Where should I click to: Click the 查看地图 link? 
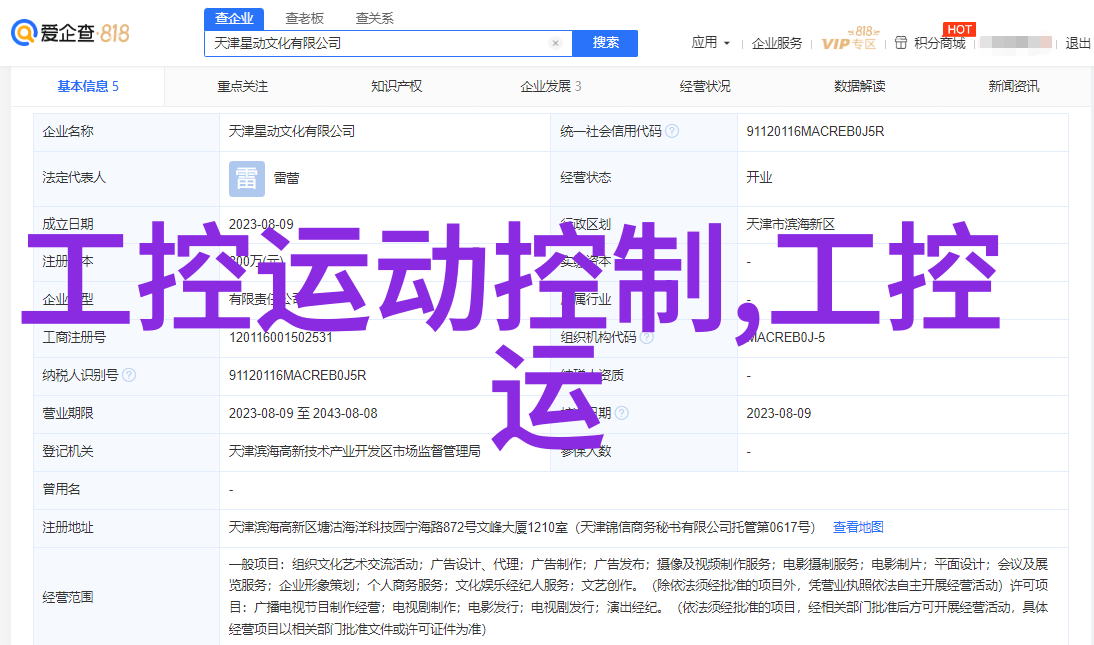click(858, 528)
